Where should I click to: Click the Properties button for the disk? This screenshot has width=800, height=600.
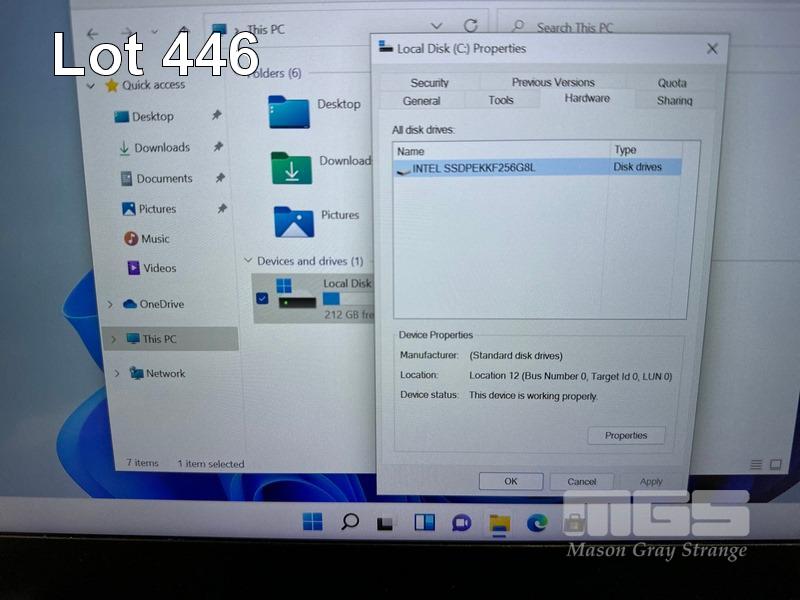coord(626,435)
